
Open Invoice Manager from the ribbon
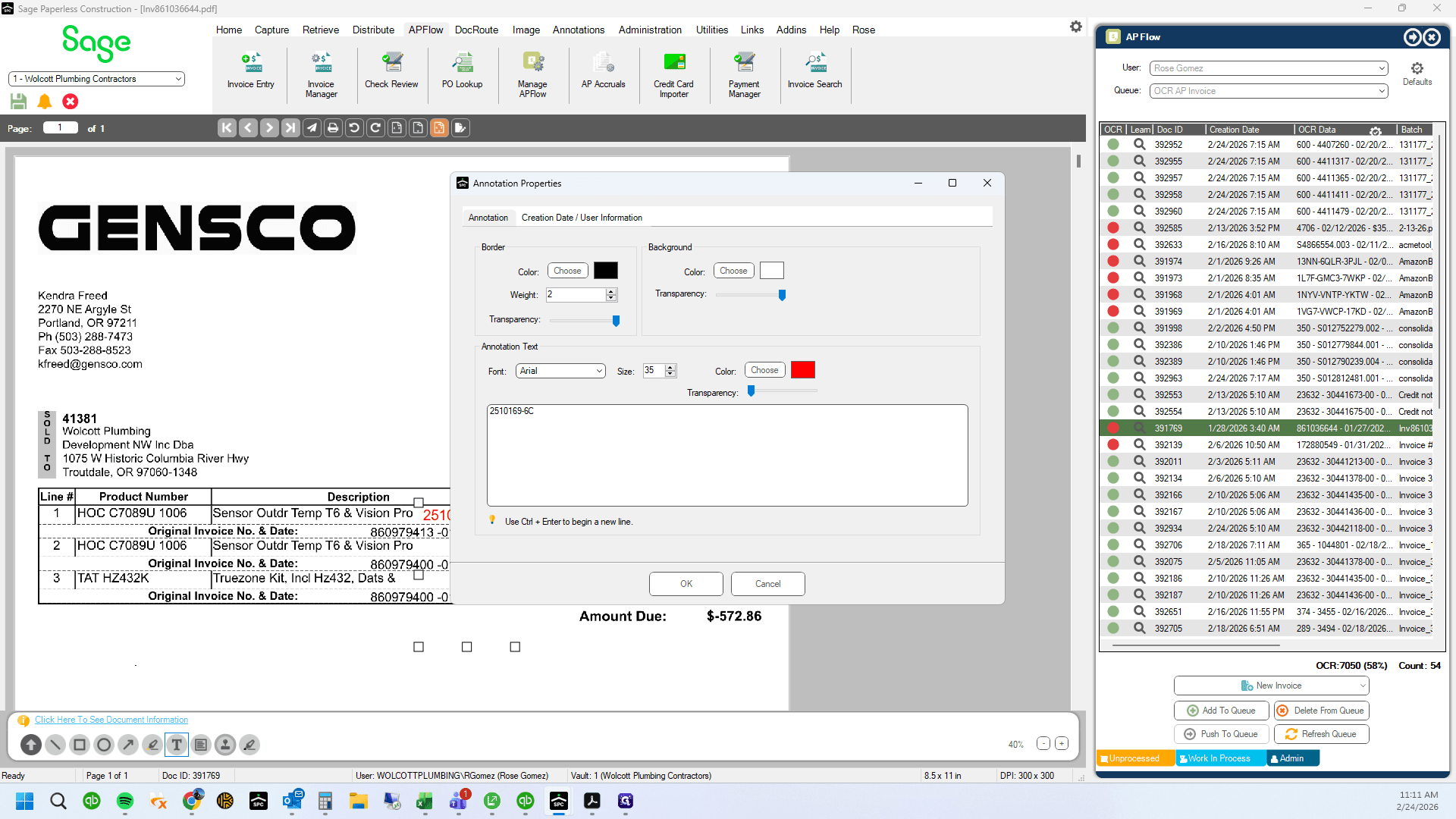tap(321, 75)
